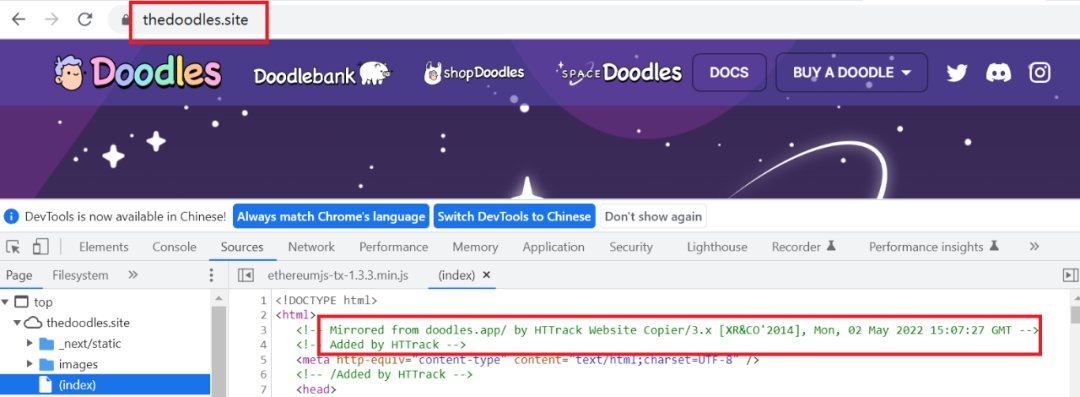The image size is (1080, 397).
Task: Select the (index) editor tab
Action: pyautogui.click(x=456, y=275)
